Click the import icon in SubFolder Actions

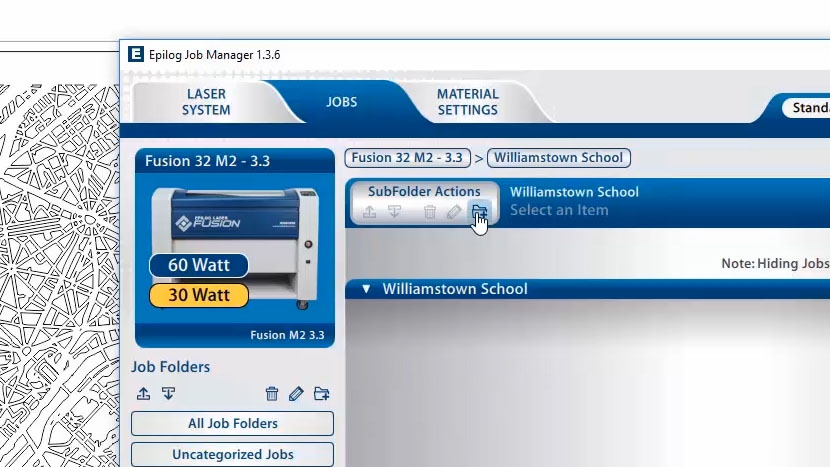tap(395, 212)
